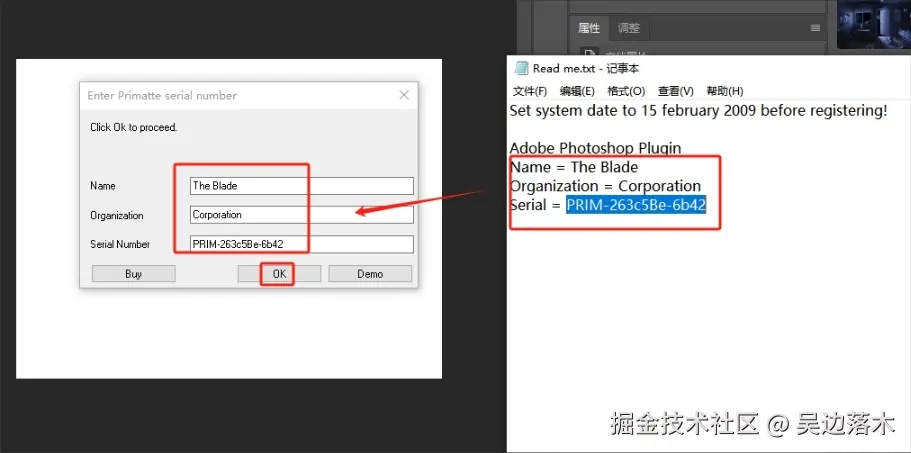Click the Buy button
The height and width of the screenshot is (453, 911).
click(134, 274)
